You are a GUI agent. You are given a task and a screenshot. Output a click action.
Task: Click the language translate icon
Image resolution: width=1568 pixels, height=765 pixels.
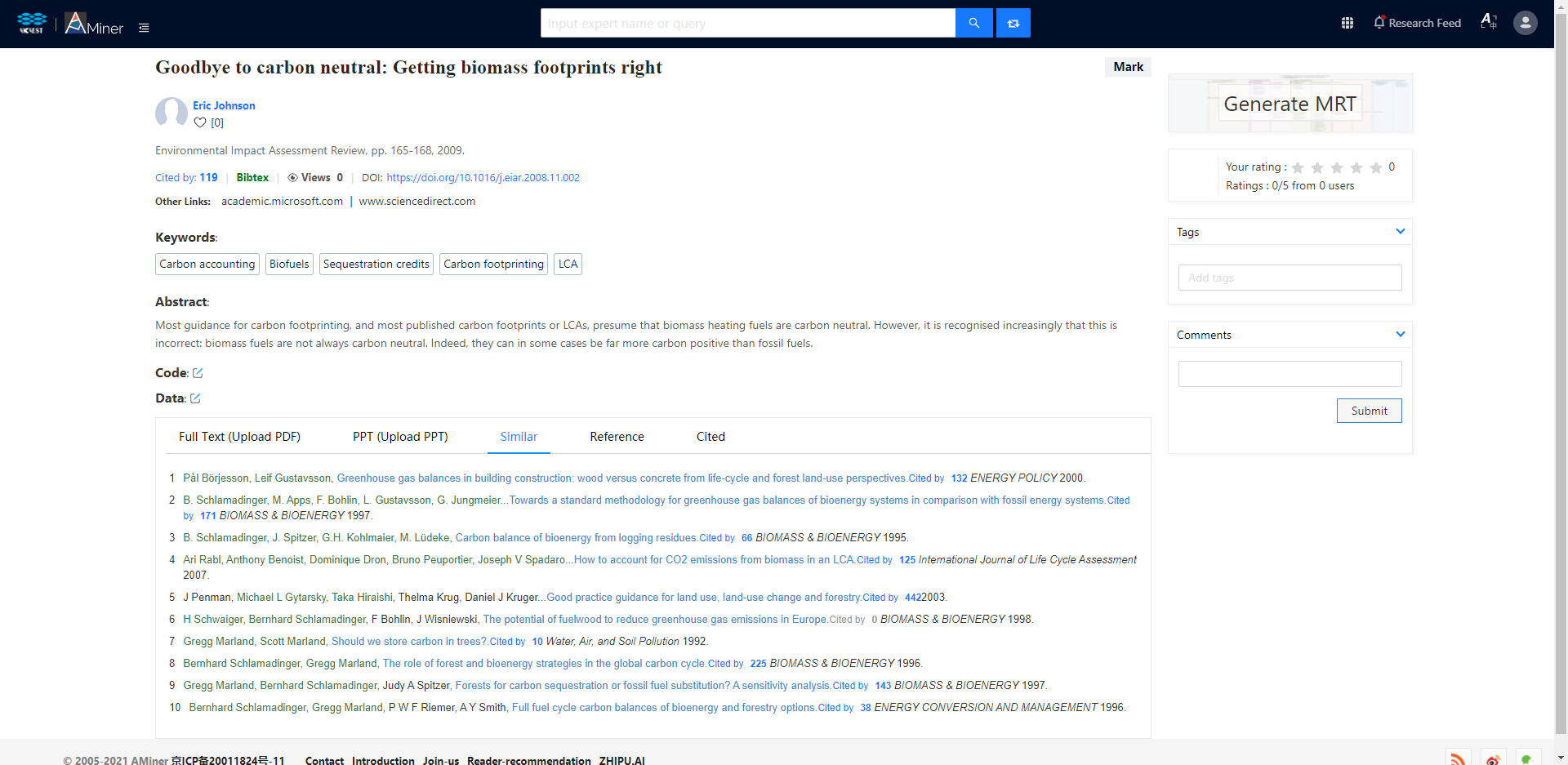coord(1489,21)
